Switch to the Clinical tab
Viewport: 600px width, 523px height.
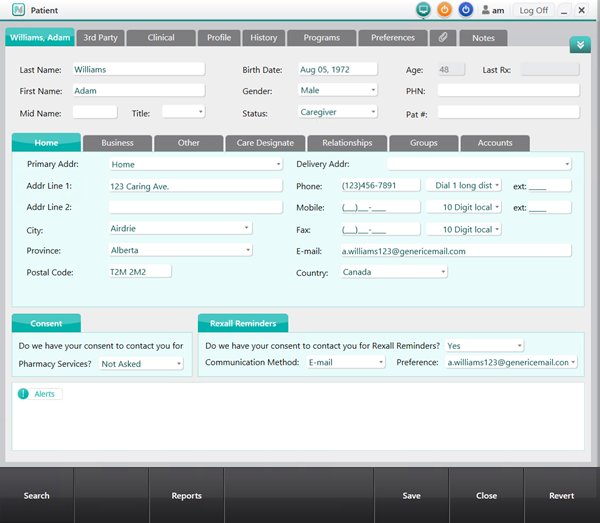[x=161, y=38]
